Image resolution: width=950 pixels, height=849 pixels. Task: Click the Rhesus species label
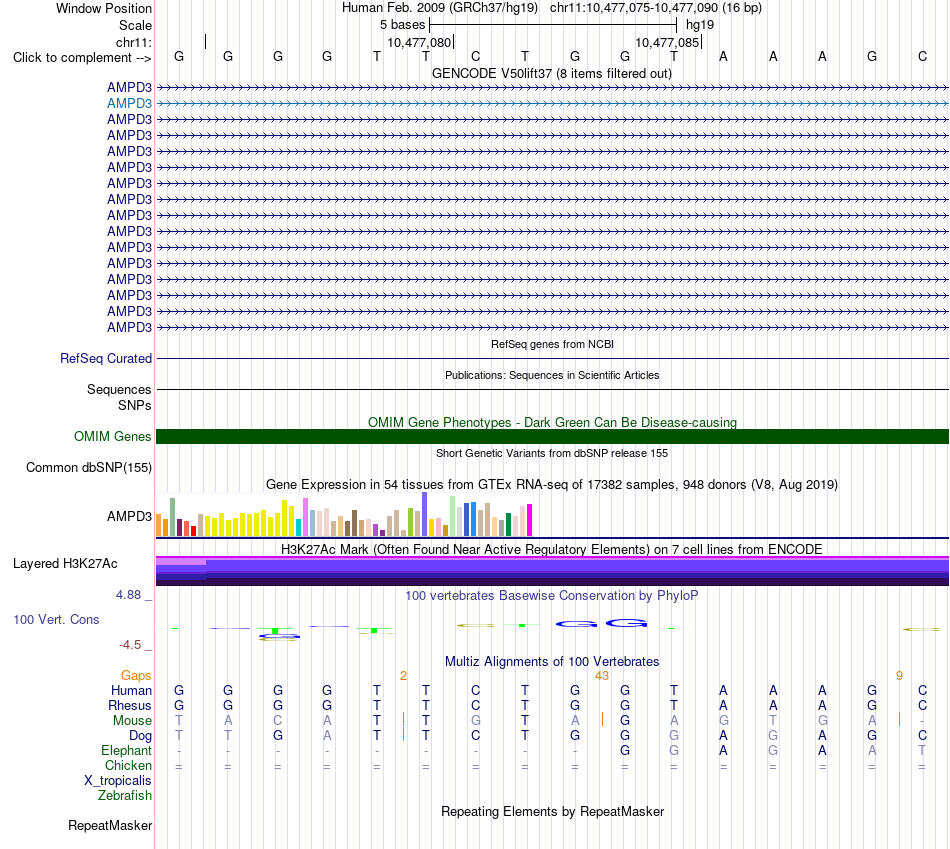coord(130,705)
